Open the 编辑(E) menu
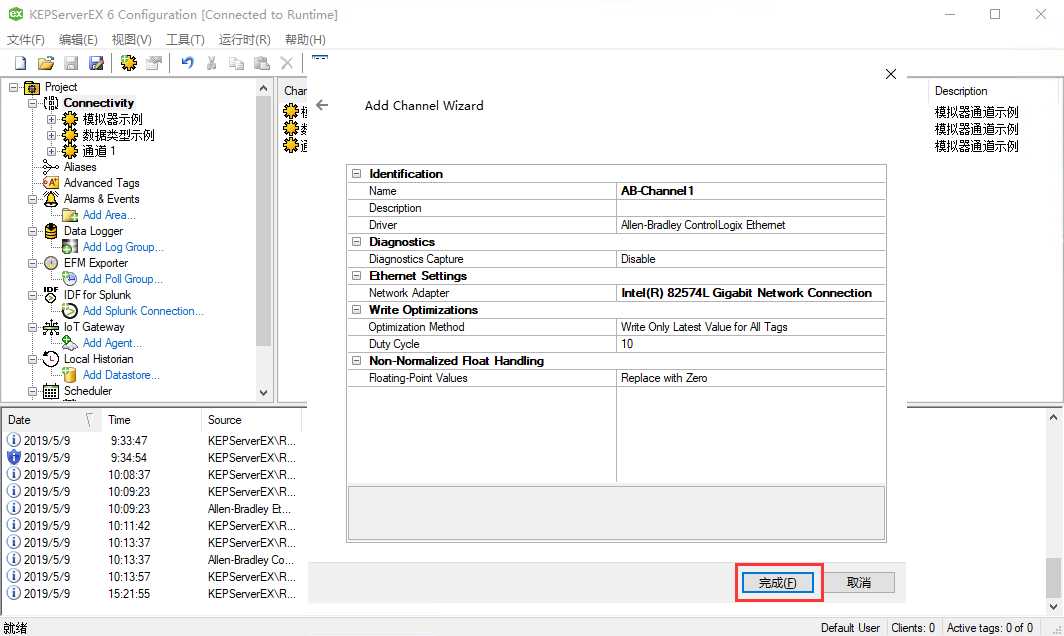This screenshot has height=636, width=1064. (x=78, y=39)
